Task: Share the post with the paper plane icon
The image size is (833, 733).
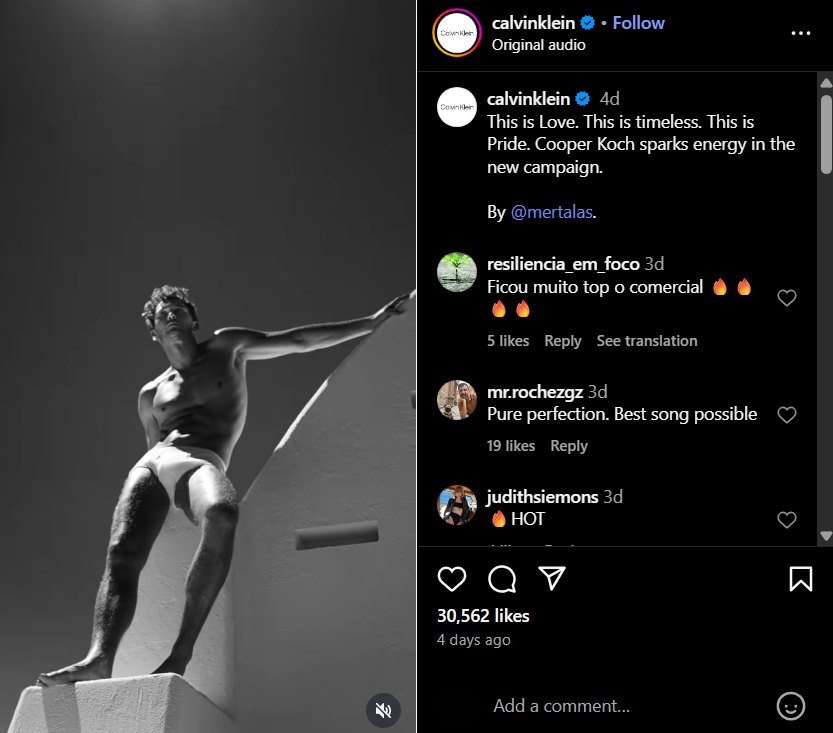Action: coord(552,579)
